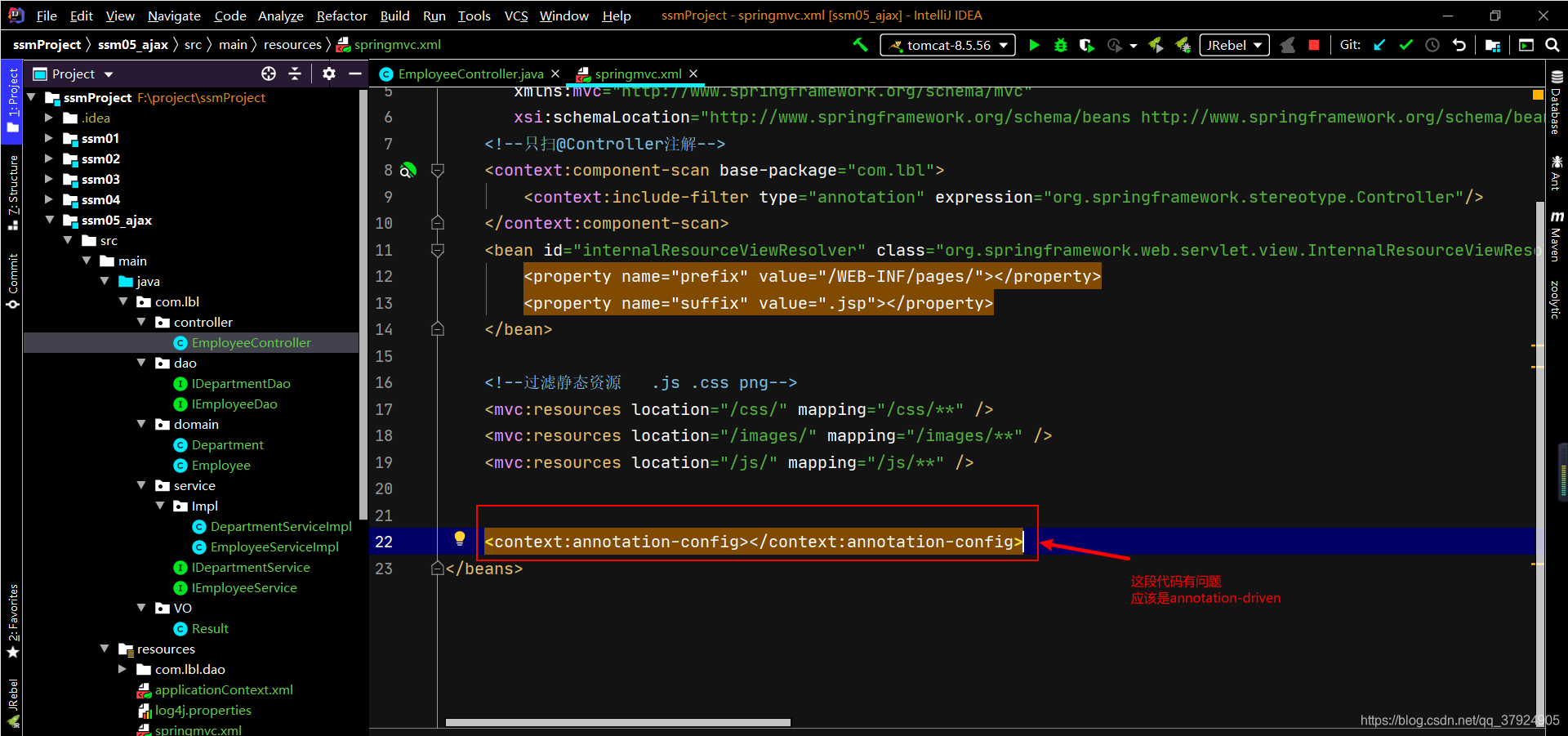Click the locate-file crosshair icon in Project panel

[269, 74]
